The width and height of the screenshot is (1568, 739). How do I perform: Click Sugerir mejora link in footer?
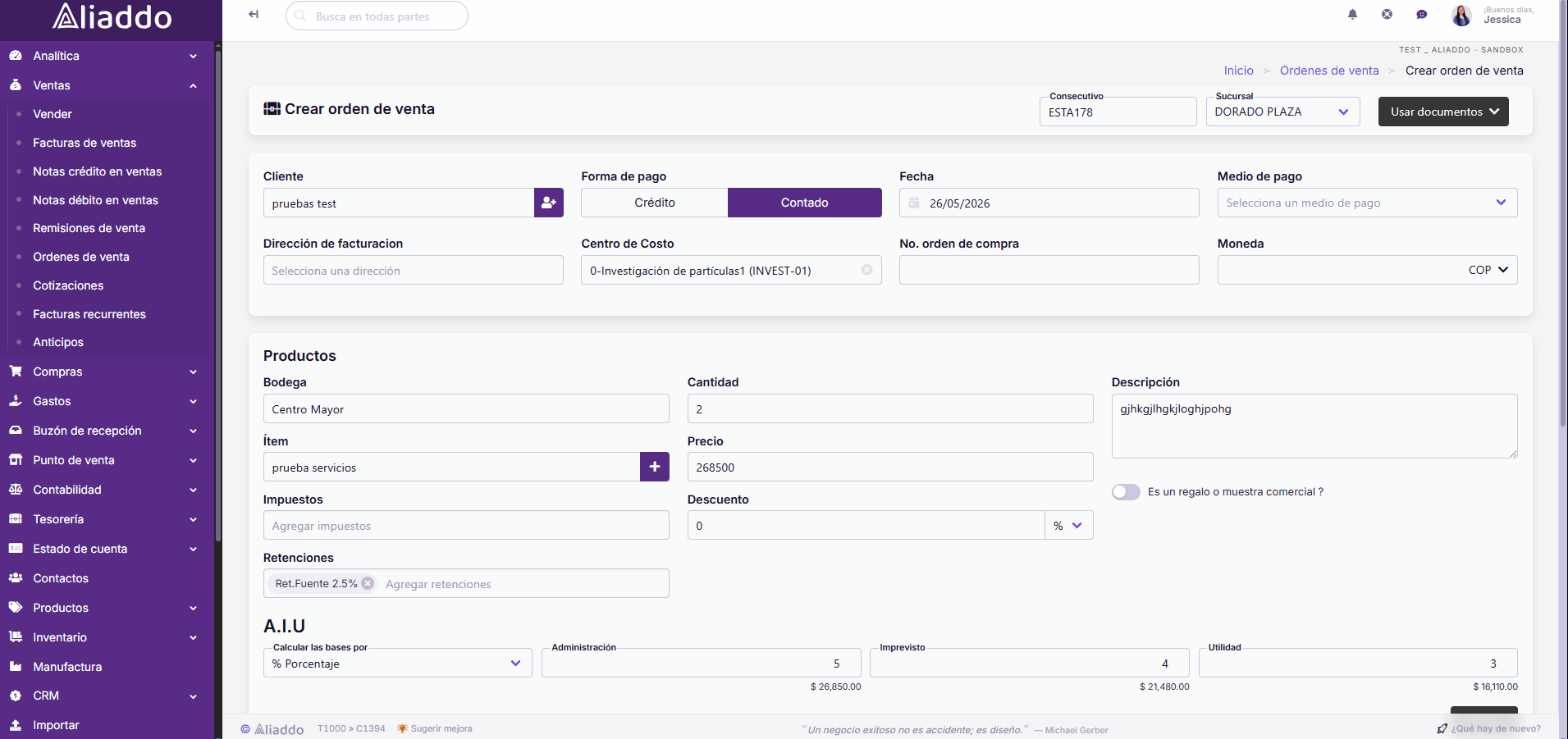pyautogui.click(x=435, y=728)
